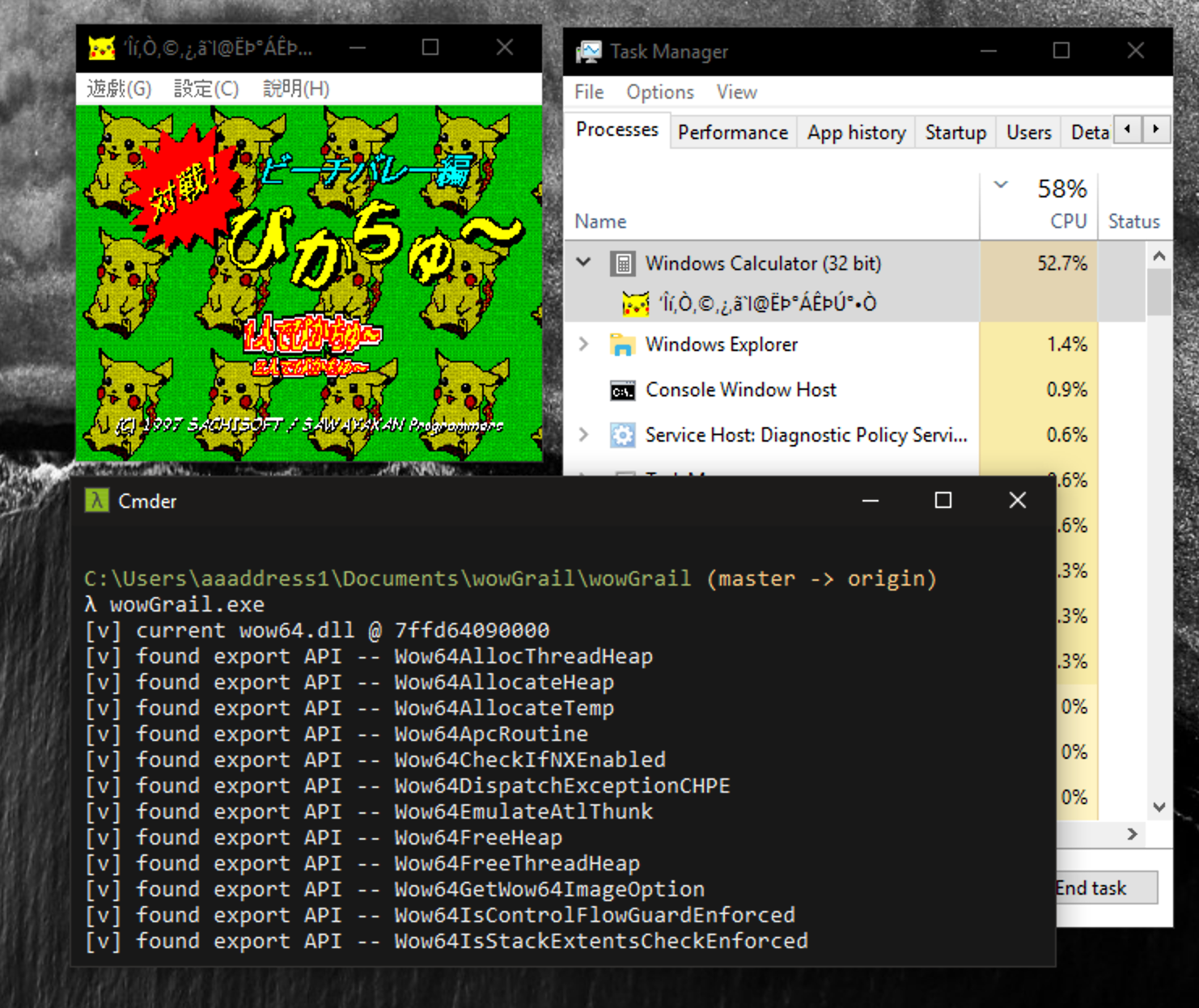Maximize the Cmder window

click(943, 500)
